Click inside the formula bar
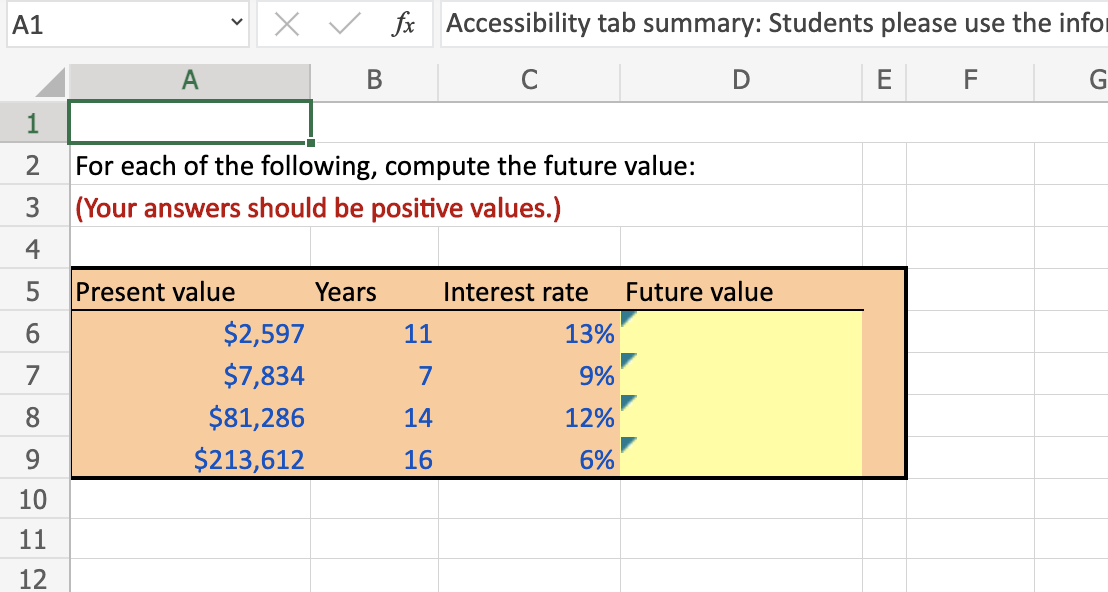This screenshot has width=1108, height=592. click(x=700, y=23)
